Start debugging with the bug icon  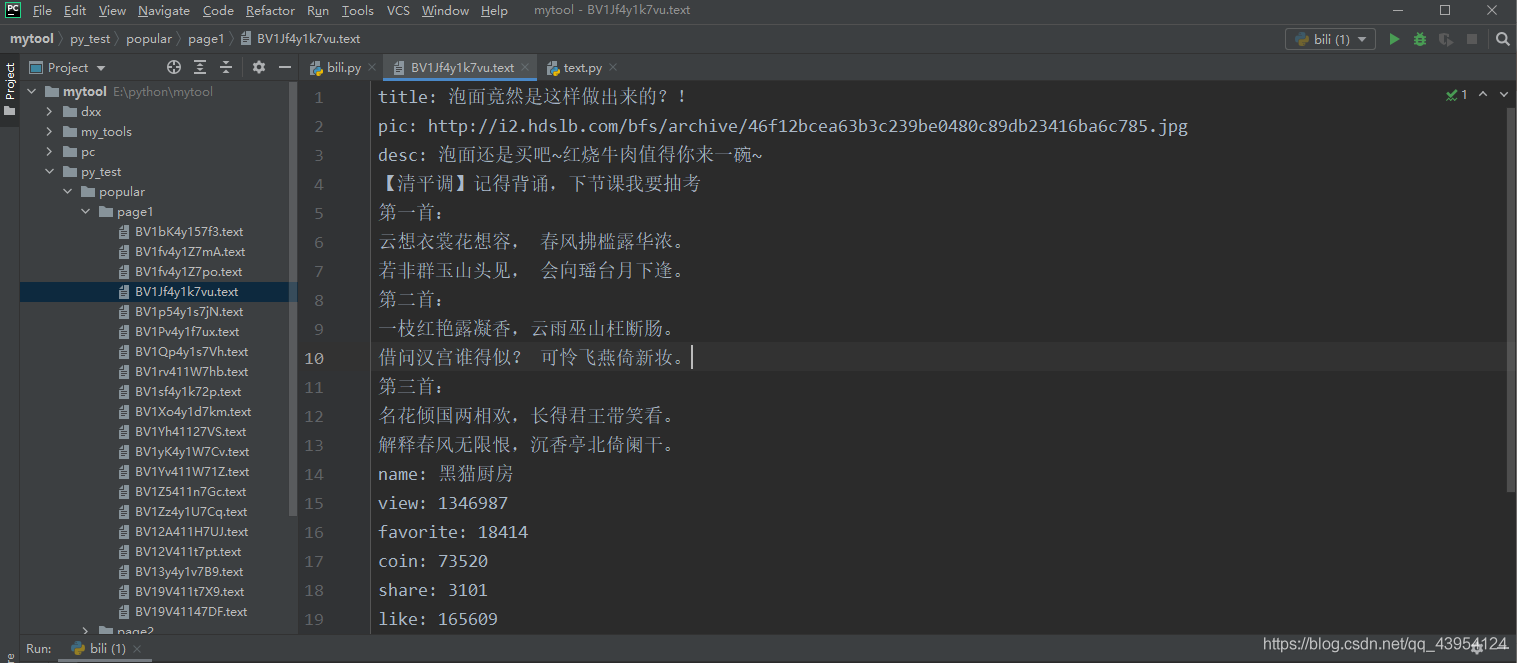coord(1420,39)
